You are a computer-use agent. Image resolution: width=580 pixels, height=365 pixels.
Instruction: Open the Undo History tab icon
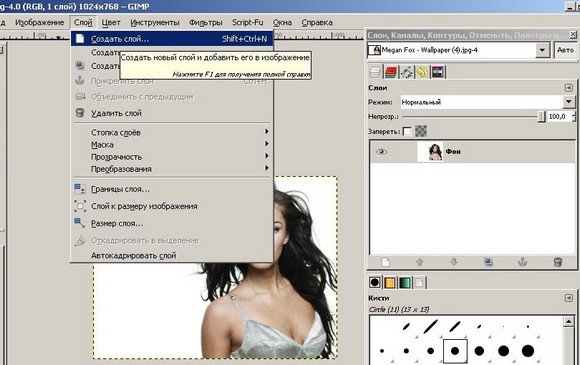point(422,72)
